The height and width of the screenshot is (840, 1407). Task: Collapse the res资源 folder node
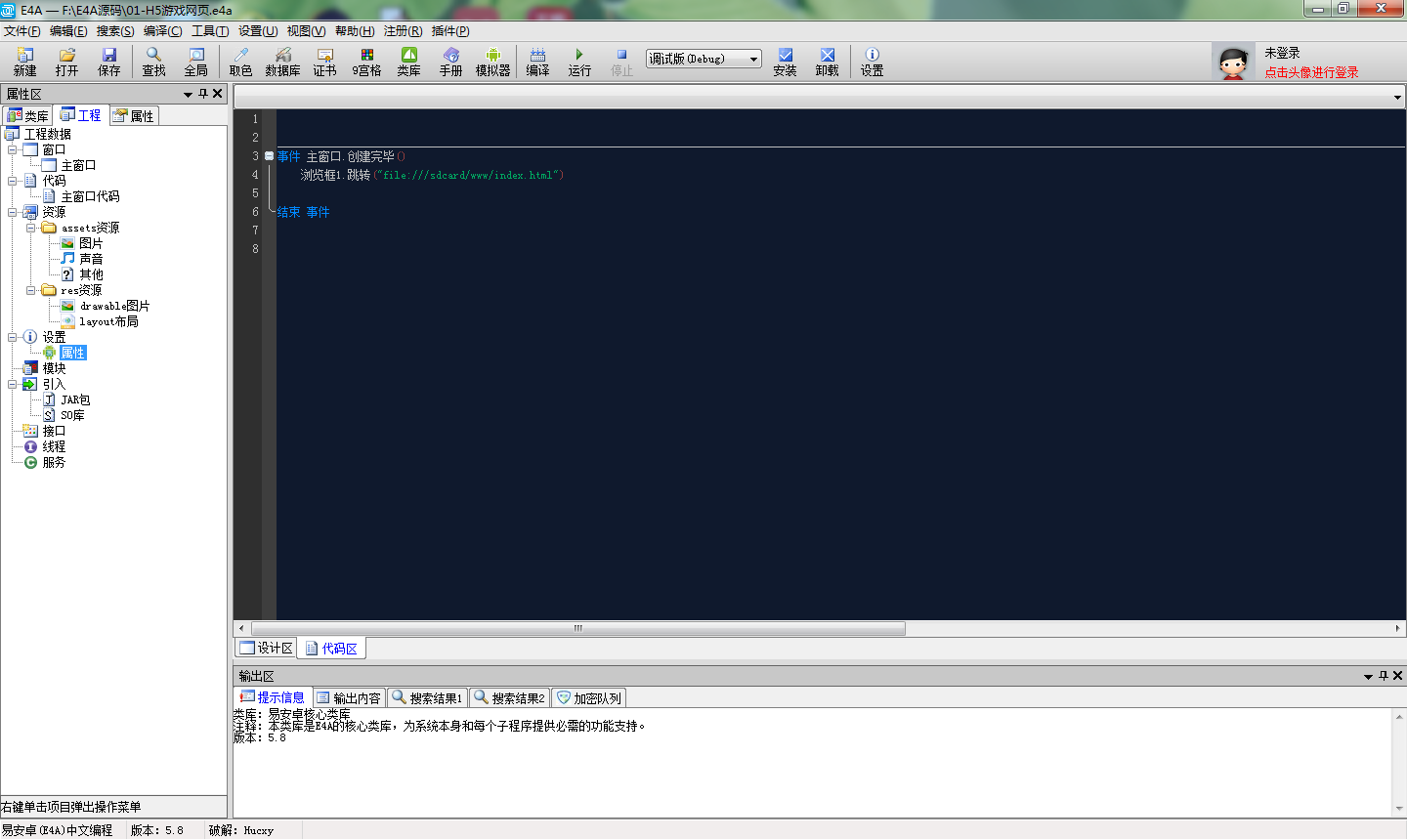(31, 290)
